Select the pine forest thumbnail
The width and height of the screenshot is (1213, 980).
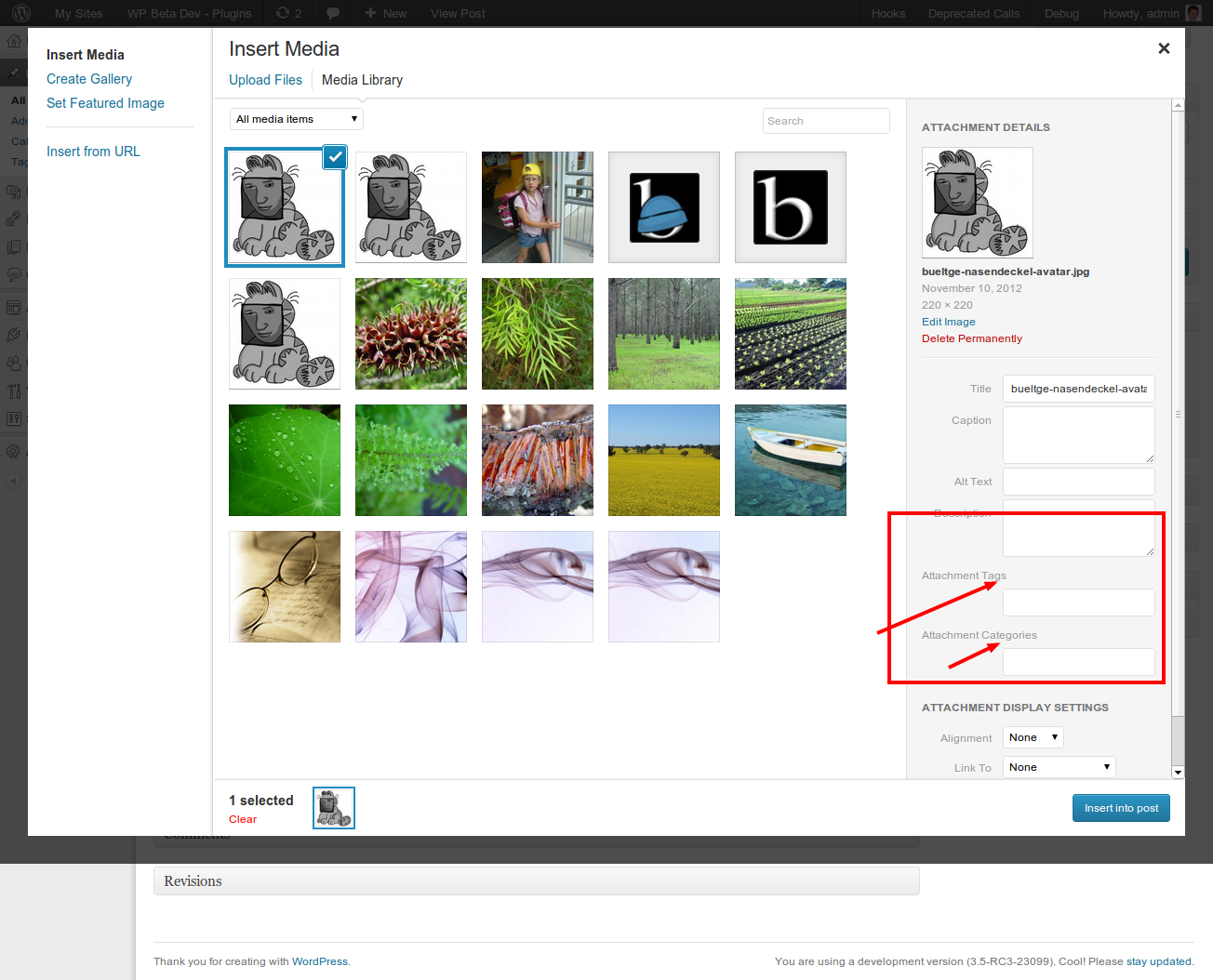664,334
